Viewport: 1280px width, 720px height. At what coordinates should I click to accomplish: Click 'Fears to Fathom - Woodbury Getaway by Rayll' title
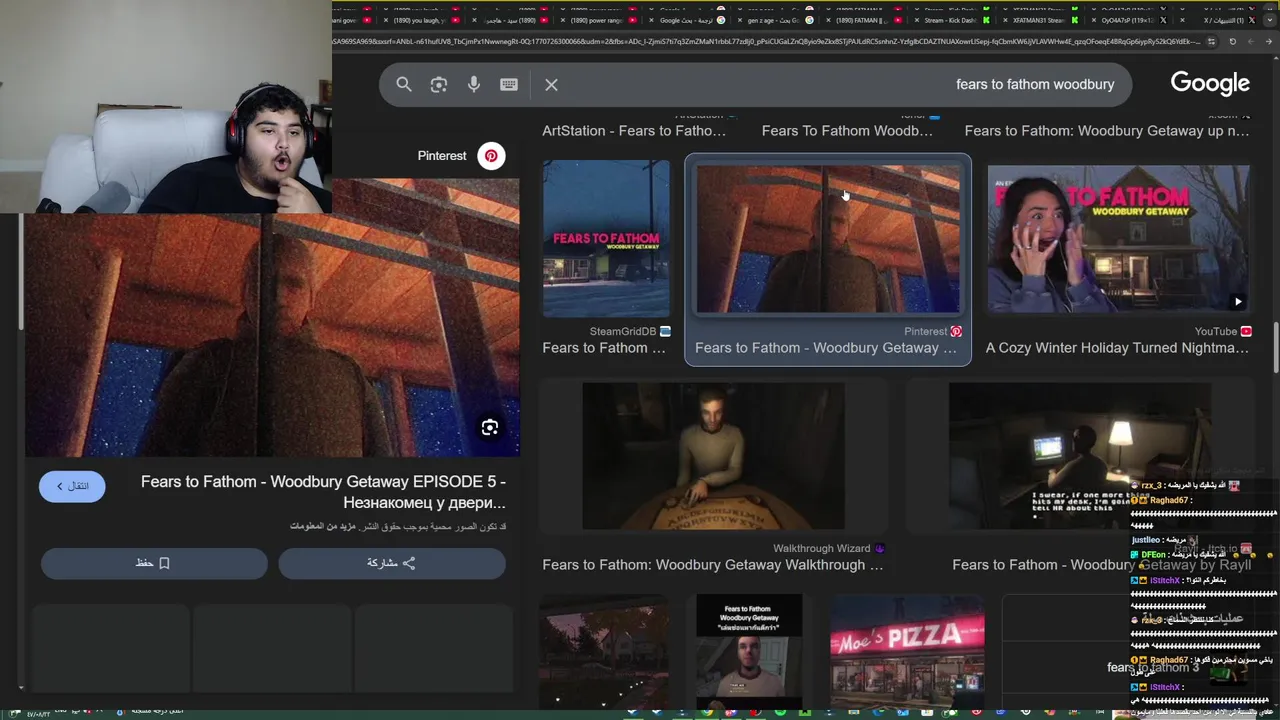pyautogui.click(x=1102, y=565)
